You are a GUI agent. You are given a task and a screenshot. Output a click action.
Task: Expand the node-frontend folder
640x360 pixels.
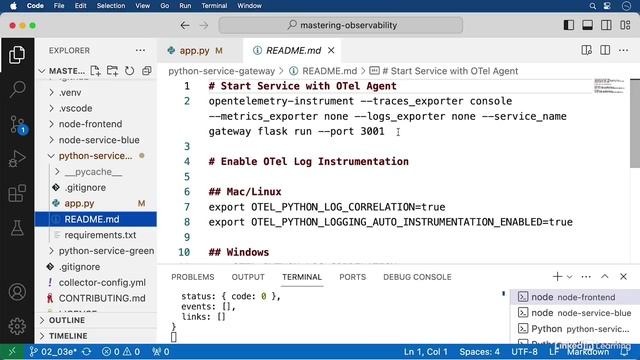click(x=96, y=124)
